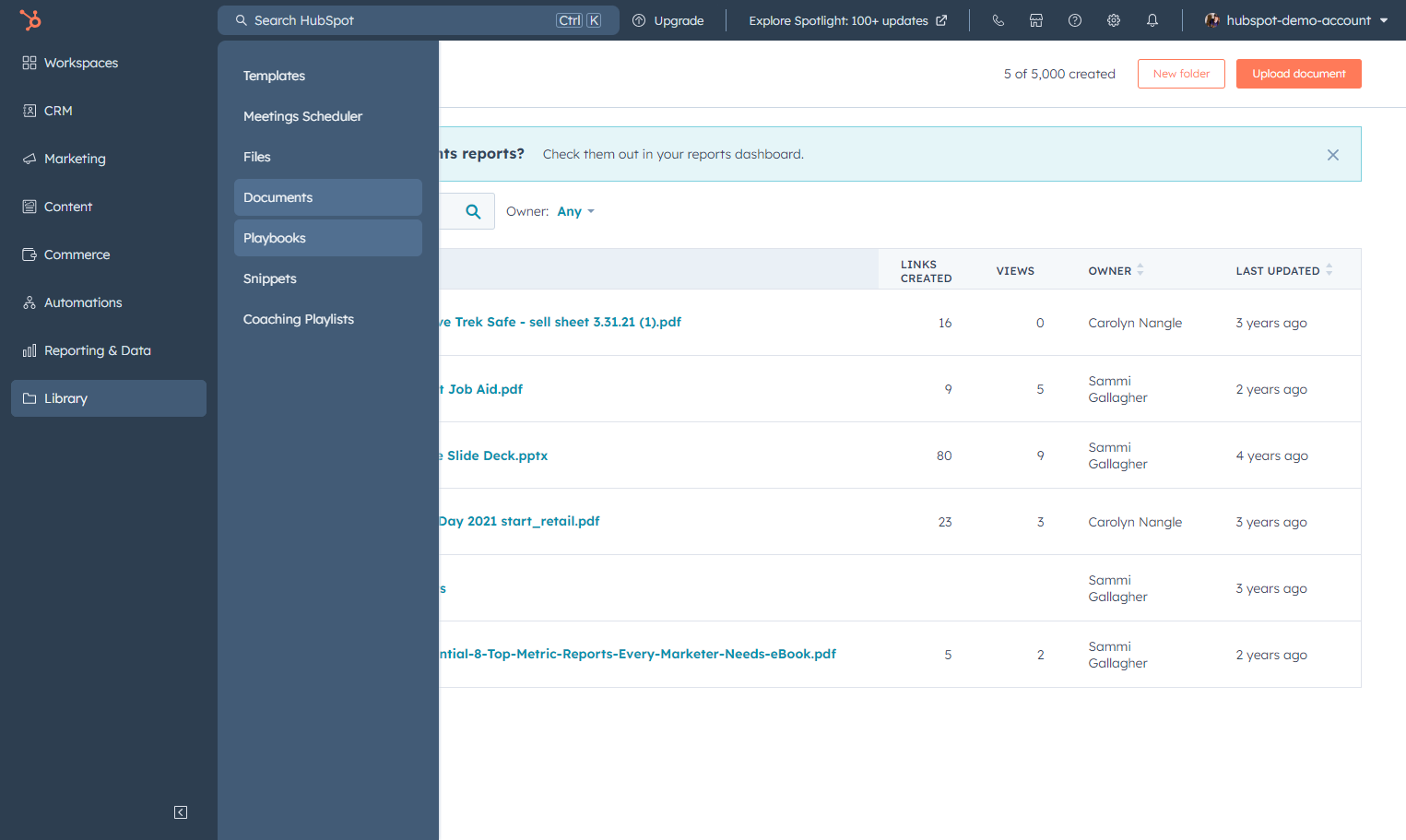Choose Files from the Library submenu
1406x840 pixels.
point(328,157)
